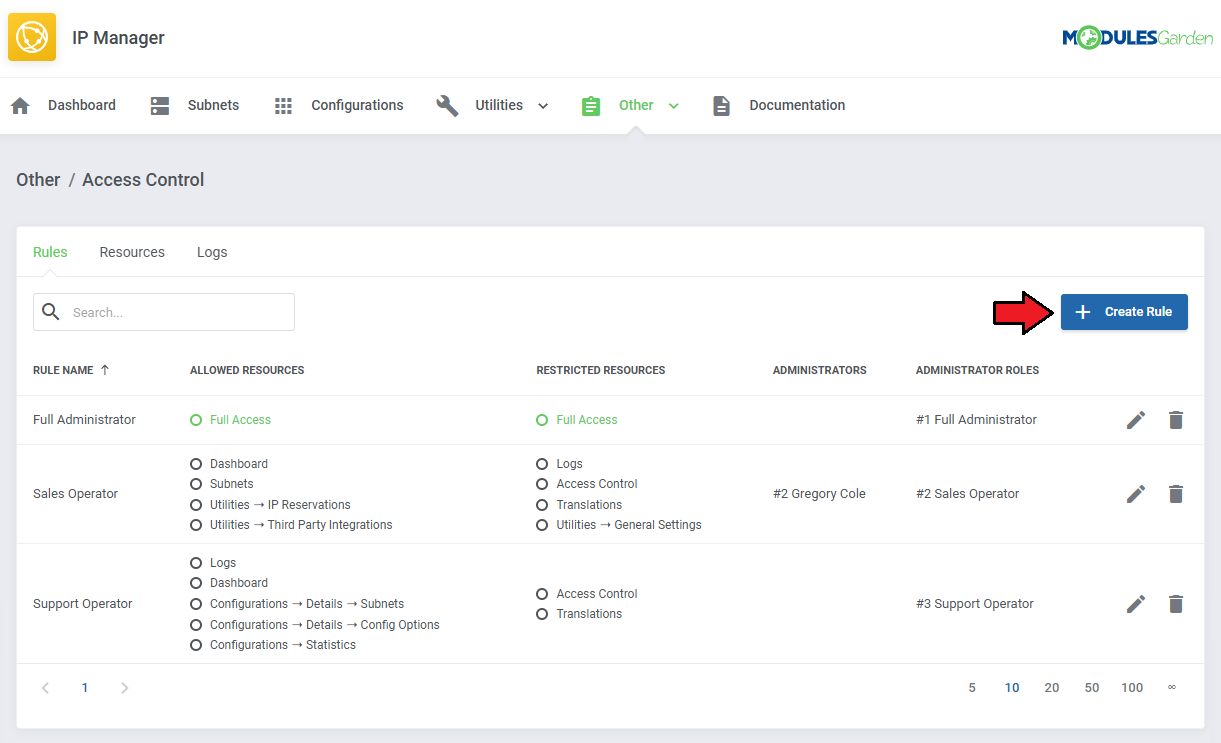Click the Other clipboard icon
The width and height of the screenshot is (1221, 743).
click(x=591, y=106)
